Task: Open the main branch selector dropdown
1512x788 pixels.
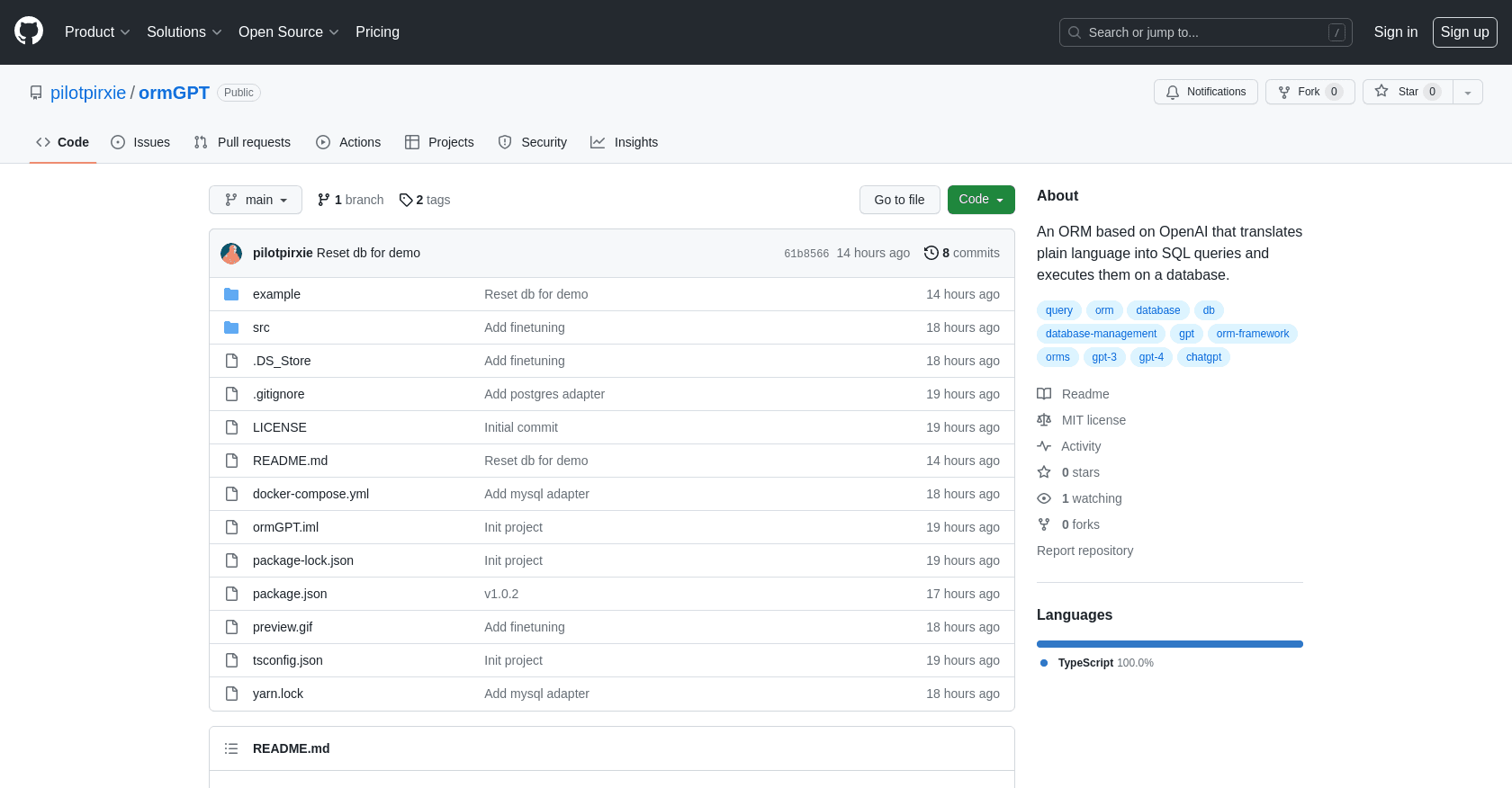Action: click(256, 200)
